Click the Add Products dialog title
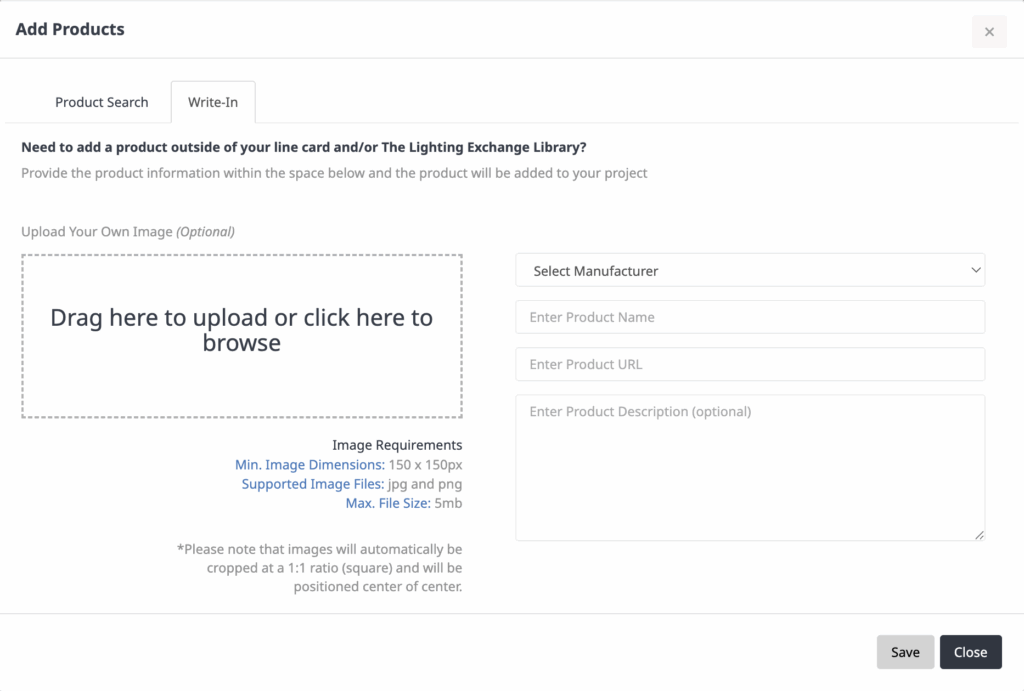Screen dimensions: 1024x691 point(70,29)
